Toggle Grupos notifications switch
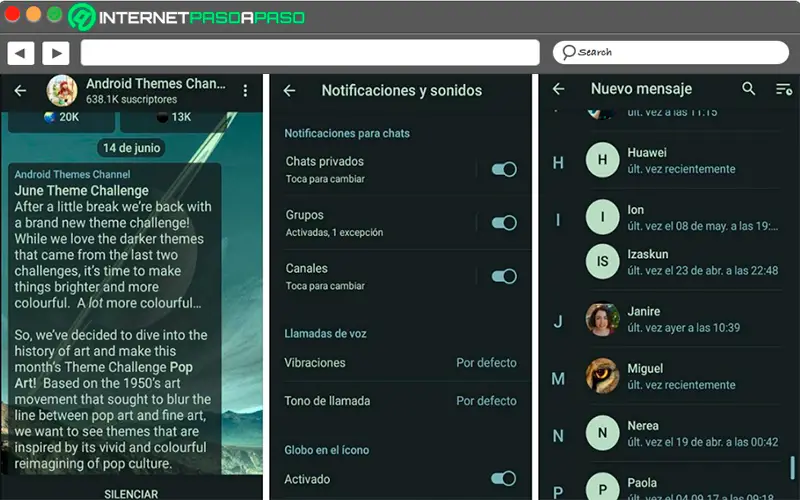 (x=504, y=223)
